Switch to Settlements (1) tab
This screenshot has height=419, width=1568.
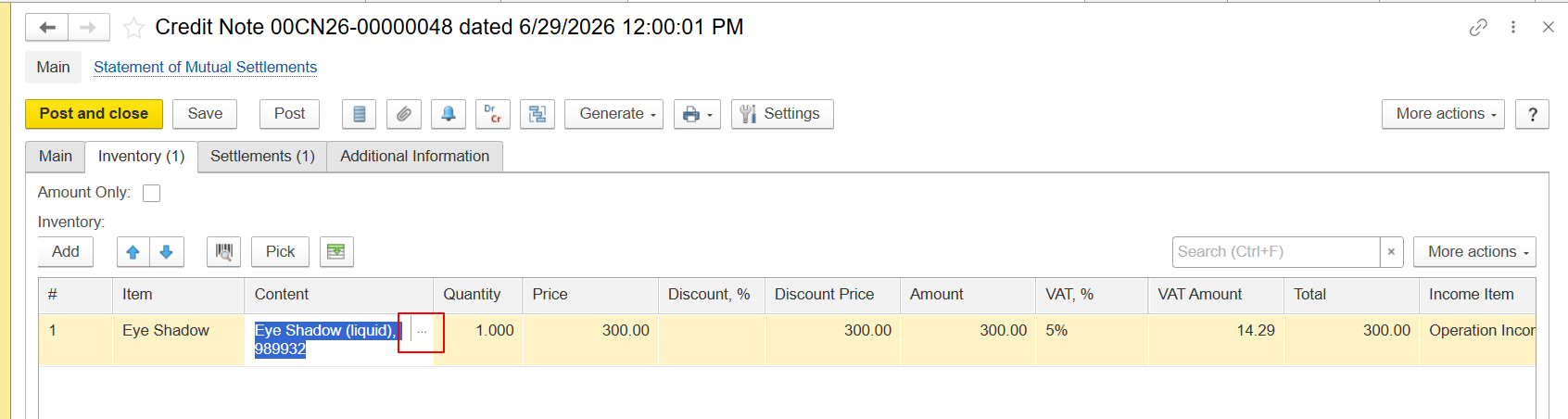pyautogui.click(x=262, y=157)
